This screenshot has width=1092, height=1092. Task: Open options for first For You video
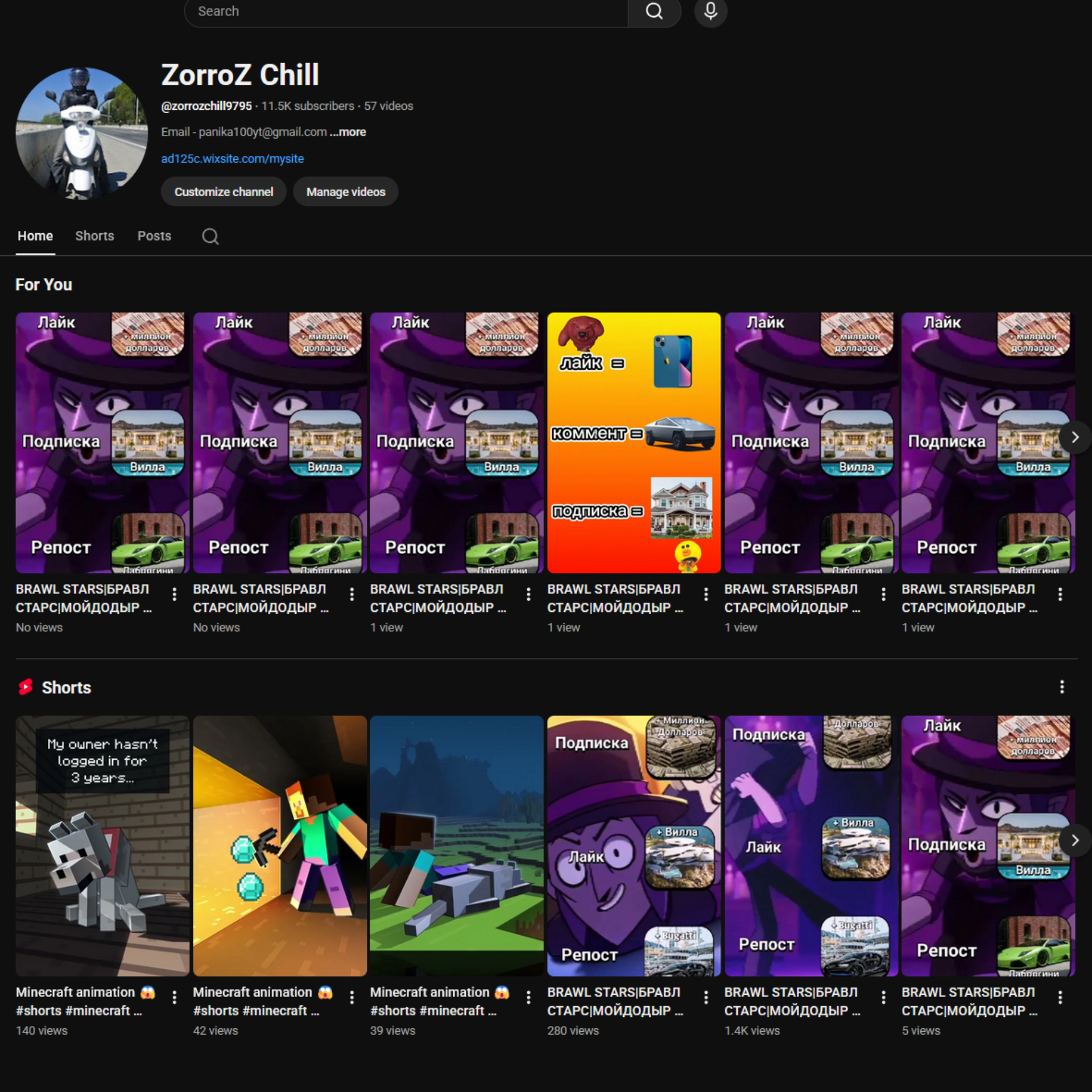pyautogui.click(x=175, y=594)
